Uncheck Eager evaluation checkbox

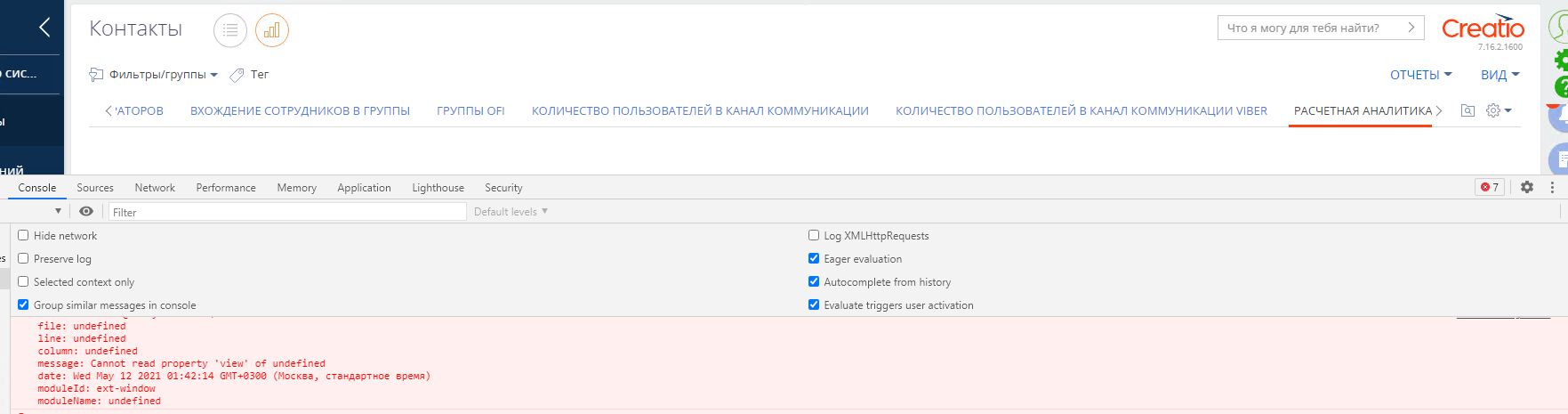814,258
